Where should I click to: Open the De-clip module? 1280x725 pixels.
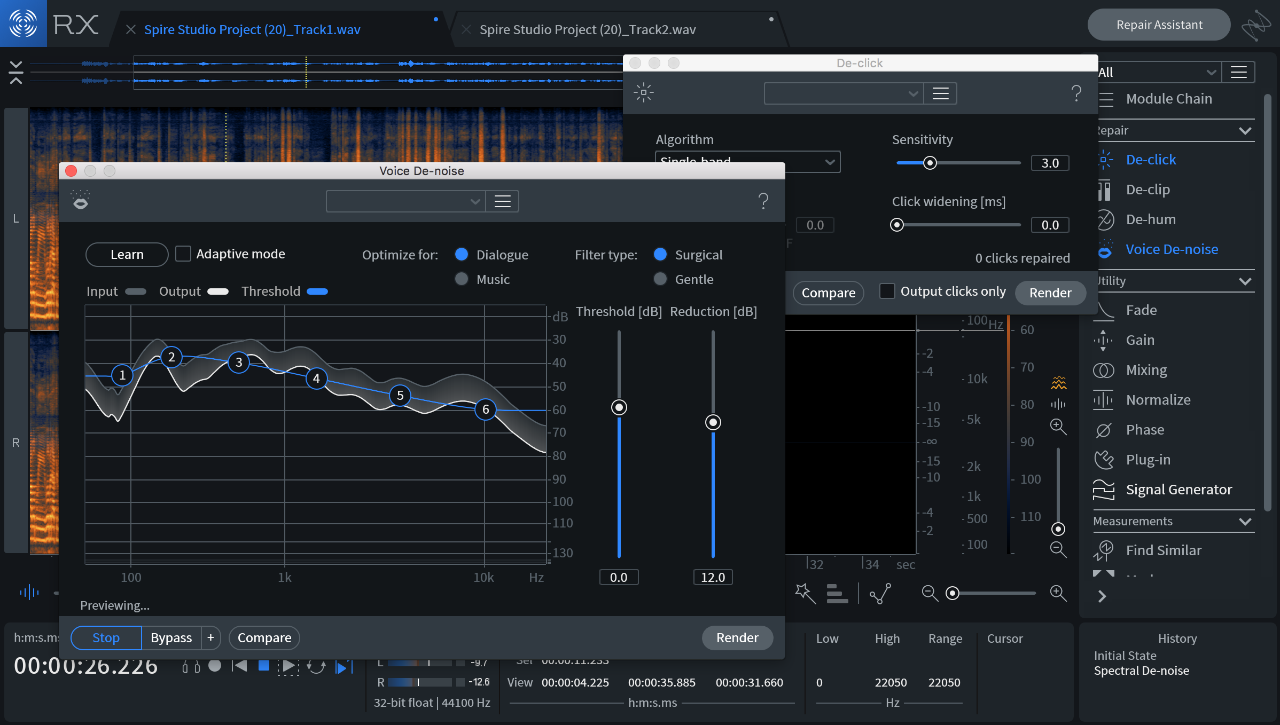coord(1147,189)
